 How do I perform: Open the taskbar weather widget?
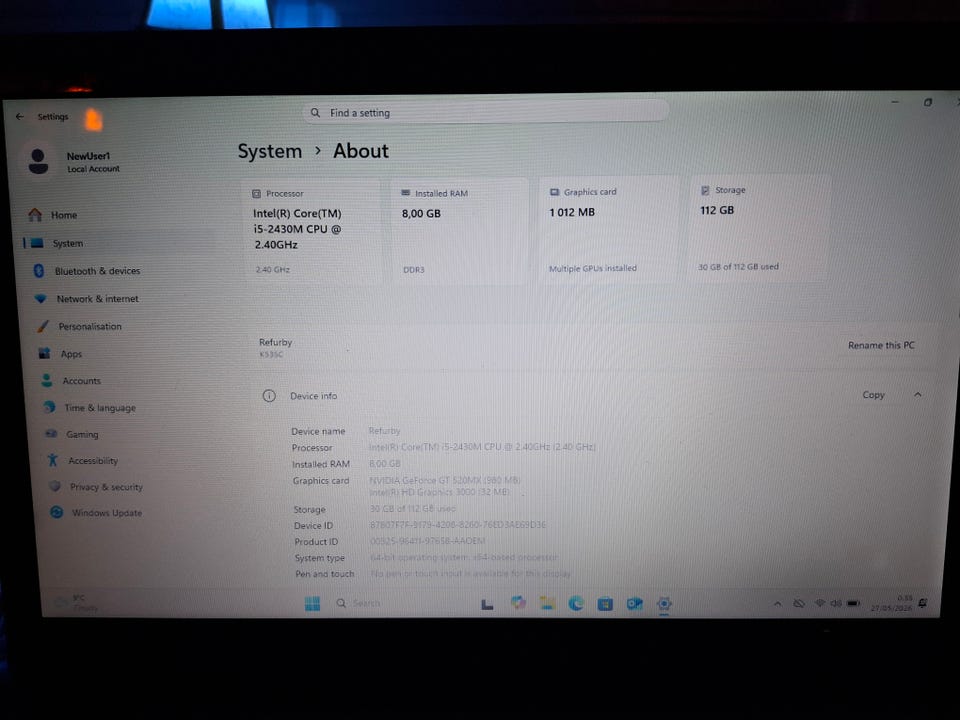coord(77,603)
